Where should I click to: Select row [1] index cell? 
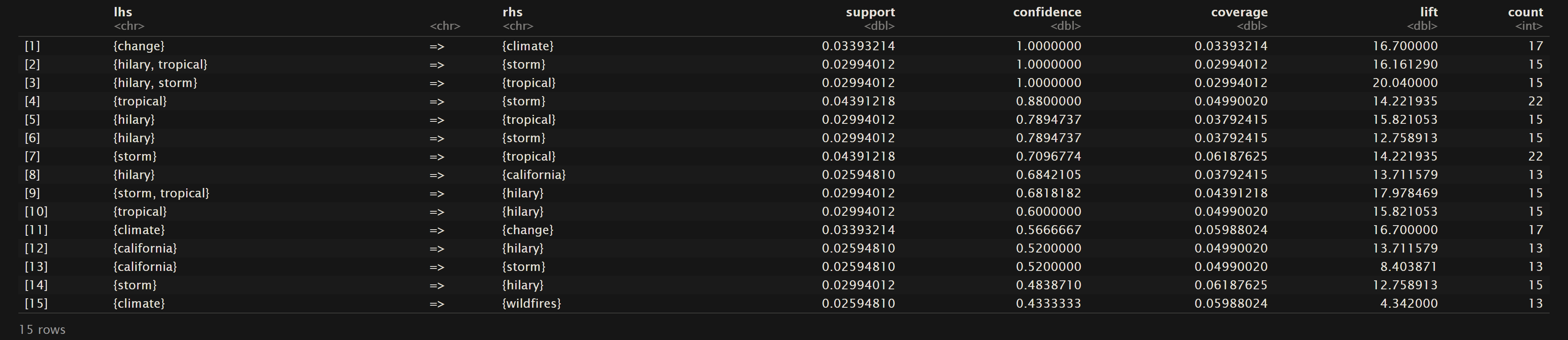32,46
